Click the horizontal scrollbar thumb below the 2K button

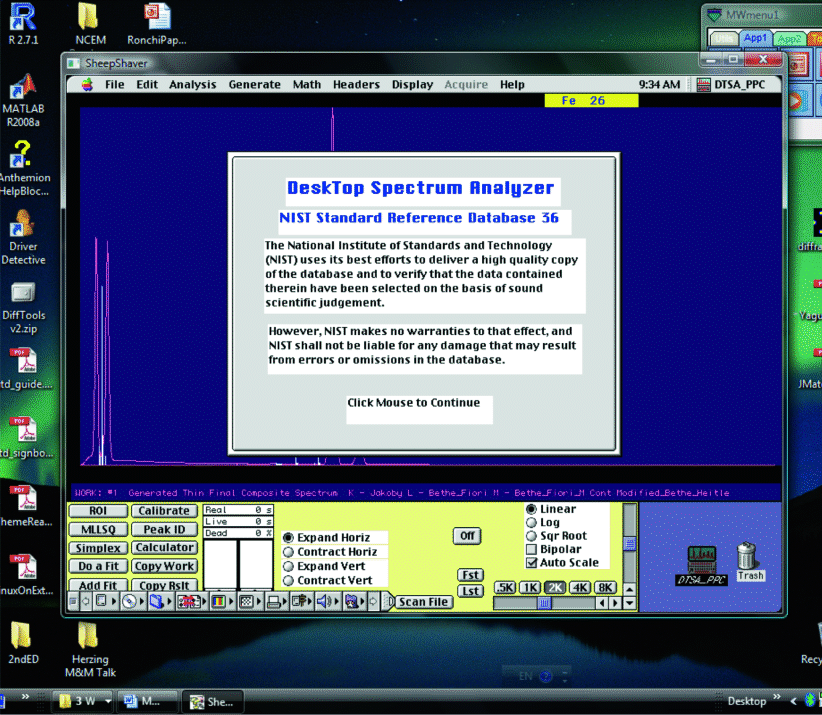pyautogui.click(x=544, y=603)
